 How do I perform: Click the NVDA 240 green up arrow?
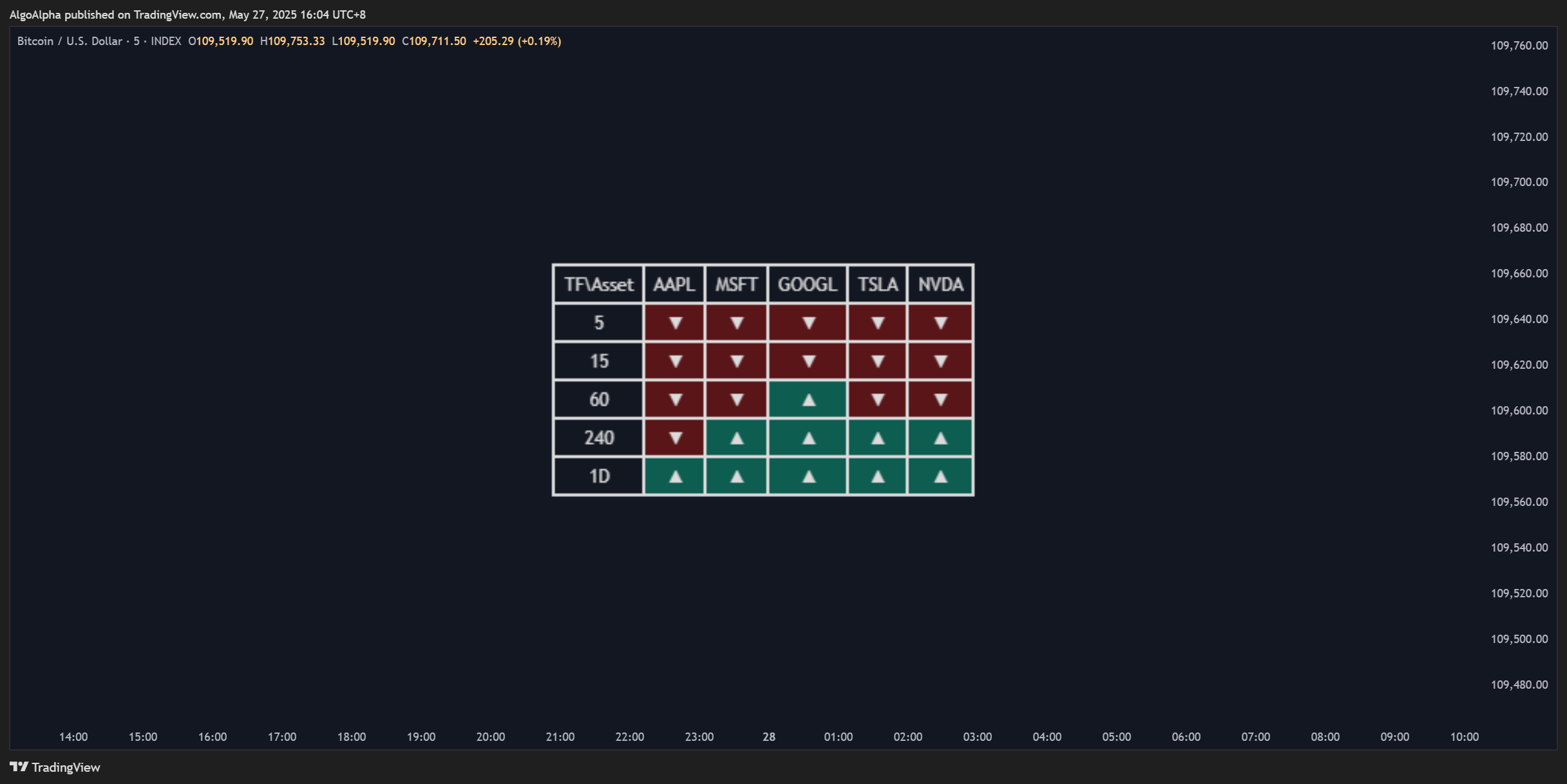940,438
